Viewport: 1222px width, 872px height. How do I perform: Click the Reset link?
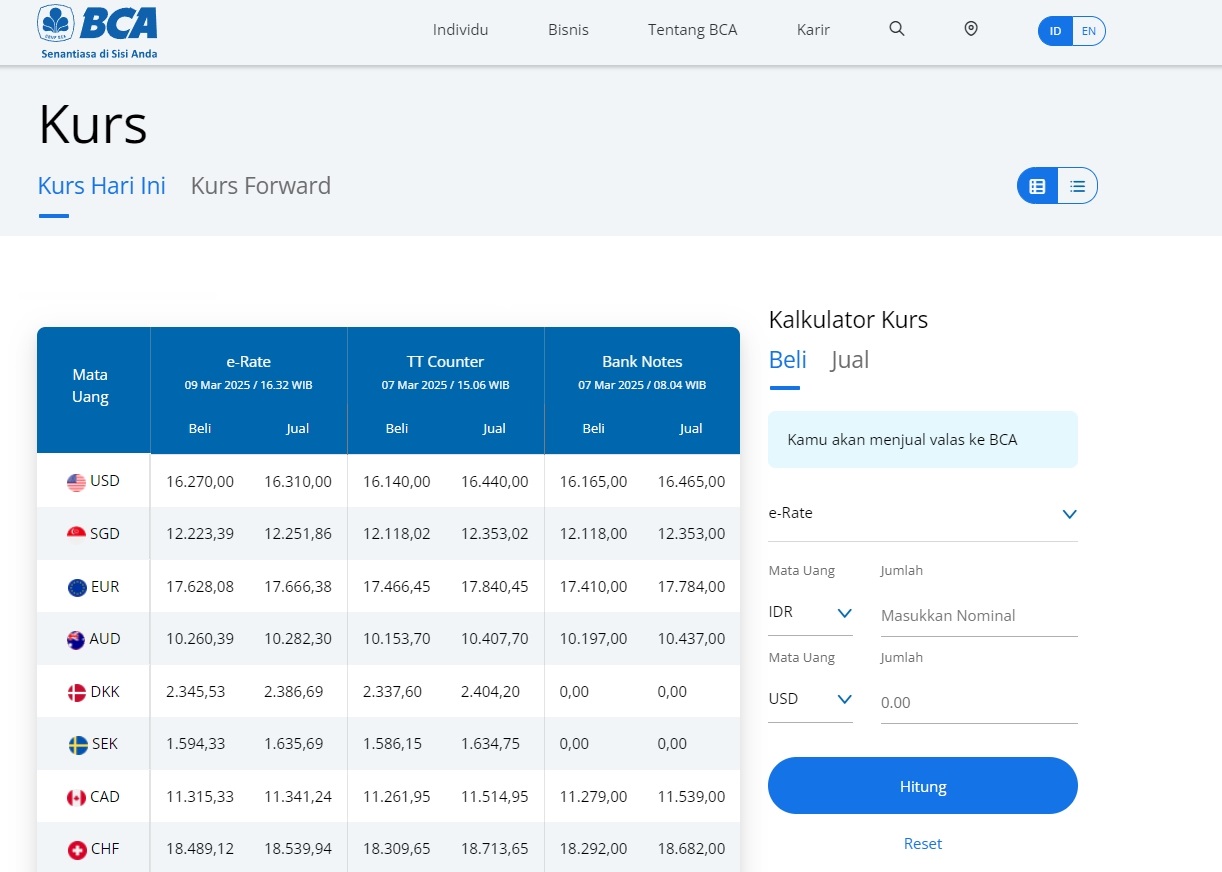point(923,844)
